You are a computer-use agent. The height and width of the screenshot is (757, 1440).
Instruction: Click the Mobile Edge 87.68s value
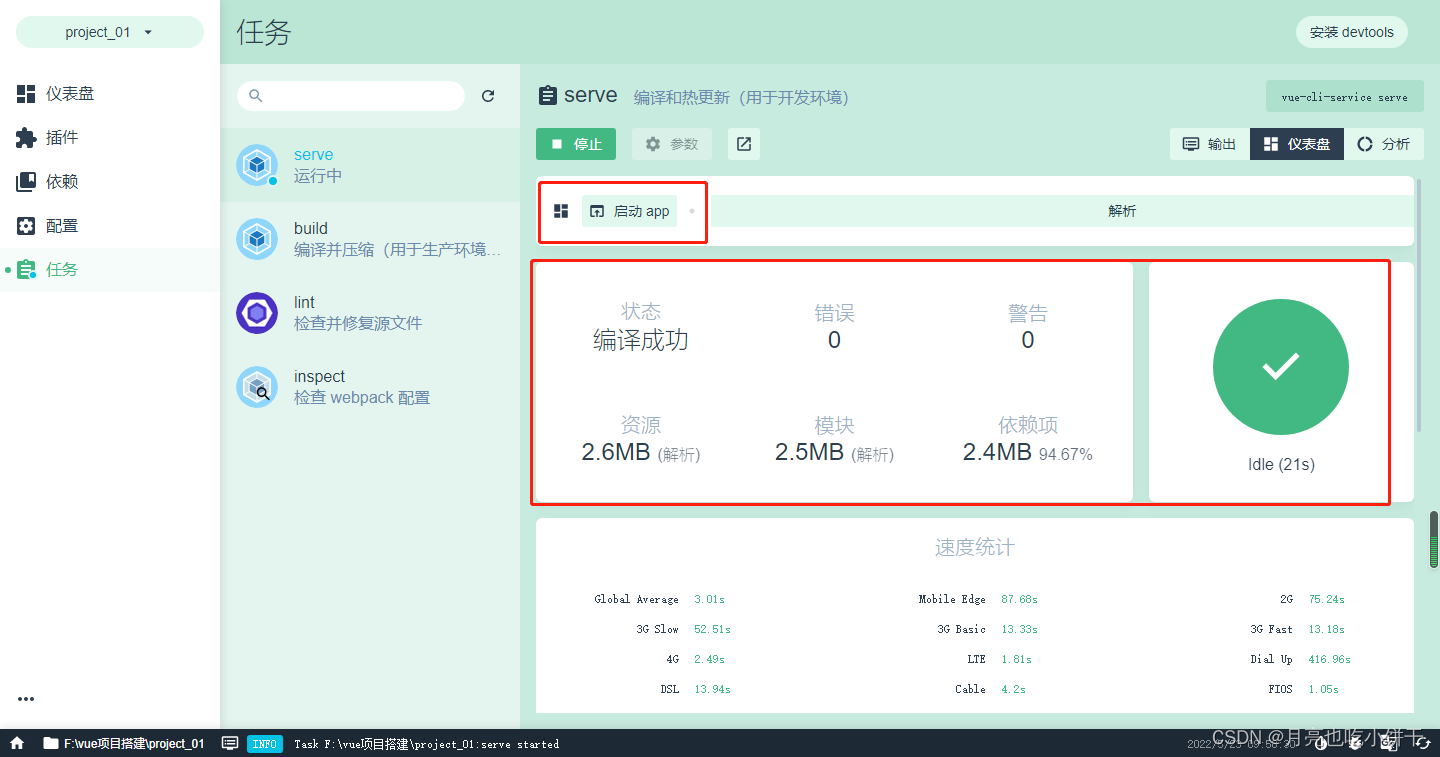pos(1019,599)
